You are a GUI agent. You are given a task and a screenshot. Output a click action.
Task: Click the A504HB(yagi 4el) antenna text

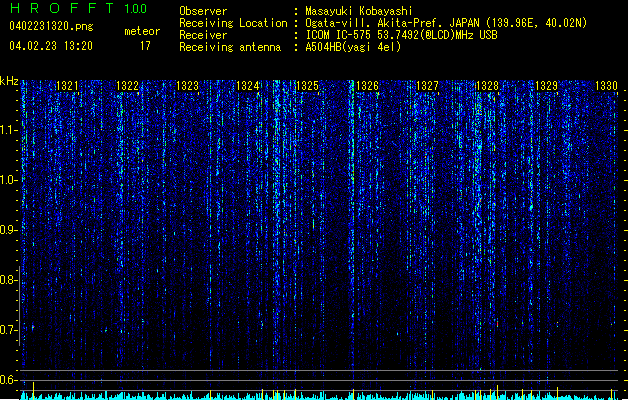[x=353, y=47]
